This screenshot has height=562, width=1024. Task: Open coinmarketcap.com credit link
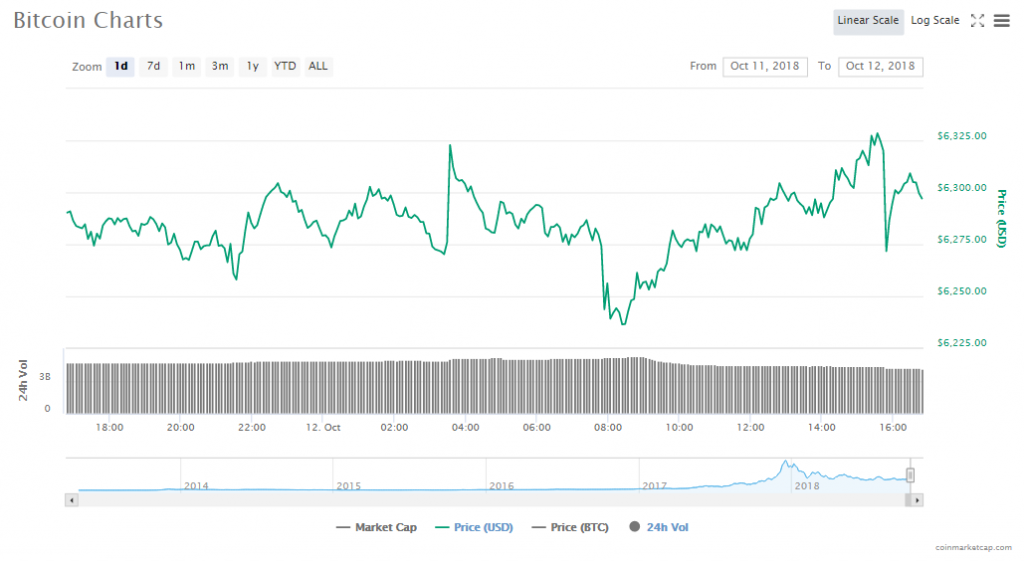(973, 548)
